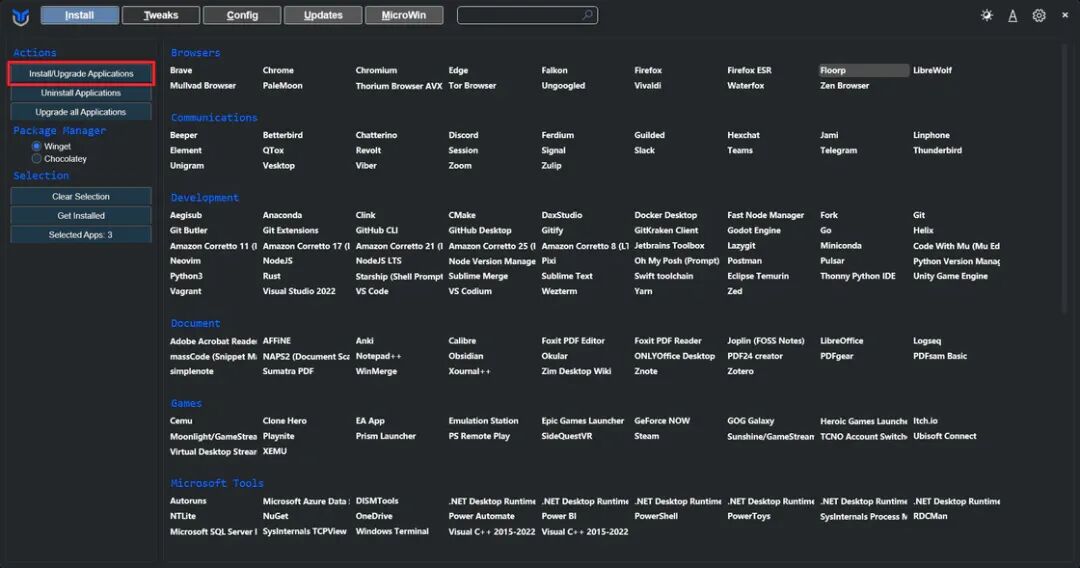Select the Chrome app entry

coord(278,70)
